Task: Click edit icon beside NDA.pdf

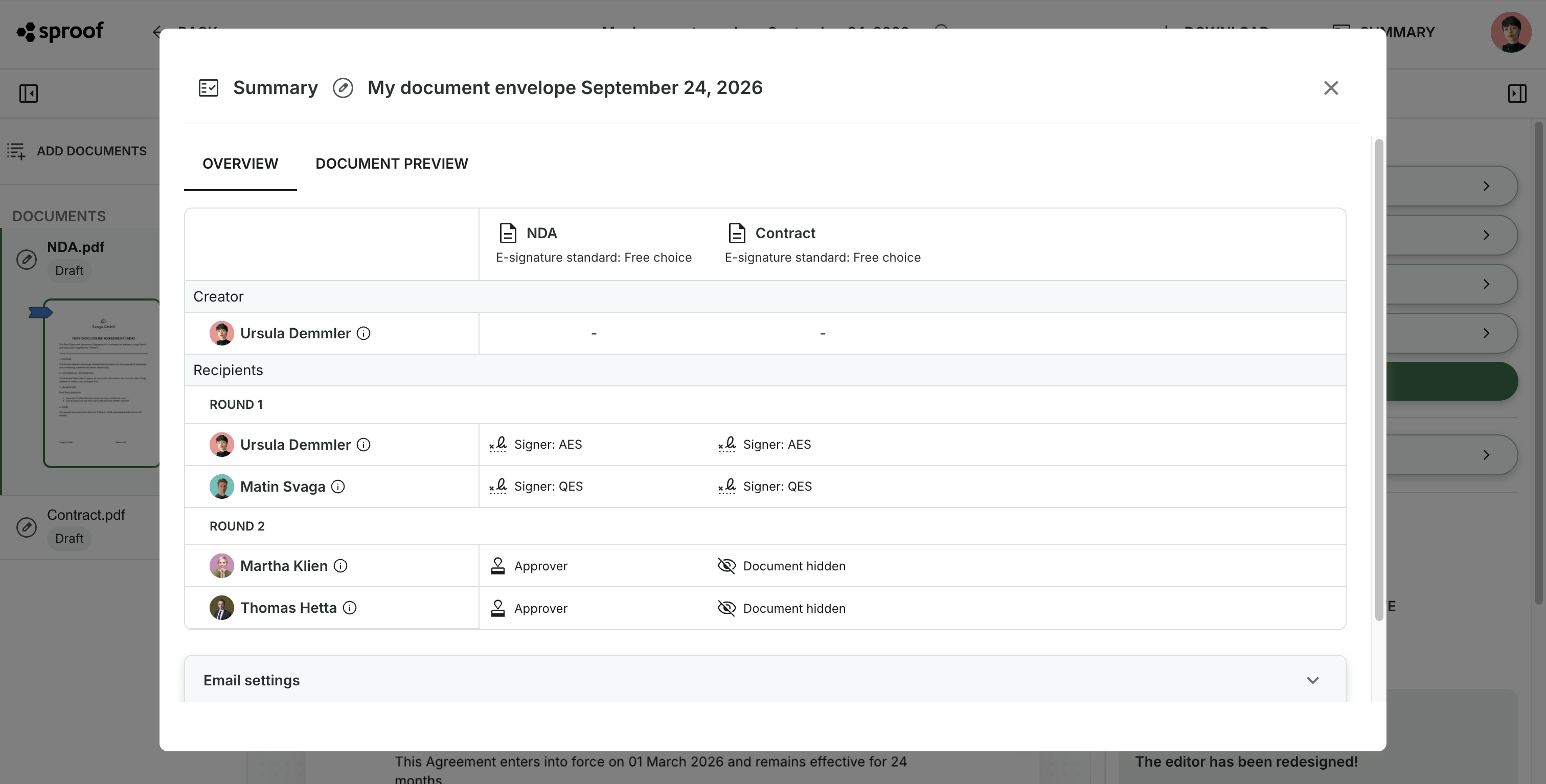Action: pos(27,259)
